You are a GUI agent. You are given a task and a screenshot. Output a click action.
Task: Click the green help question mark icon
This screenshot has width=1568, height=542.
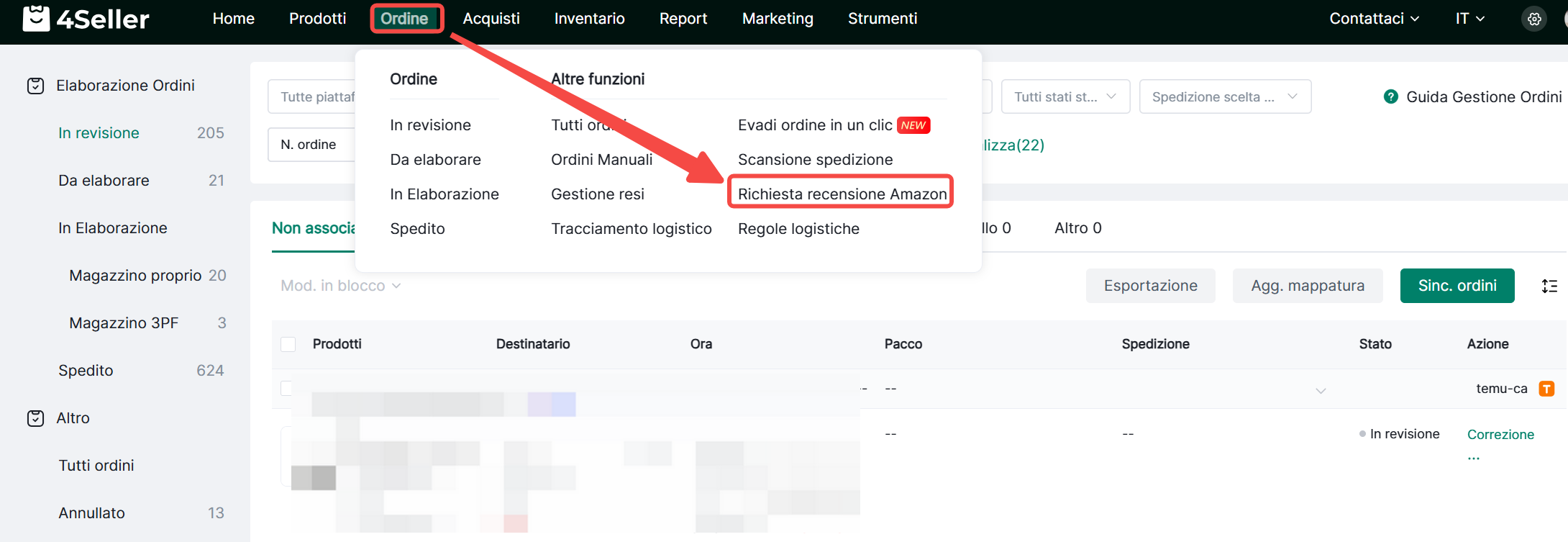pos(1390,97)
